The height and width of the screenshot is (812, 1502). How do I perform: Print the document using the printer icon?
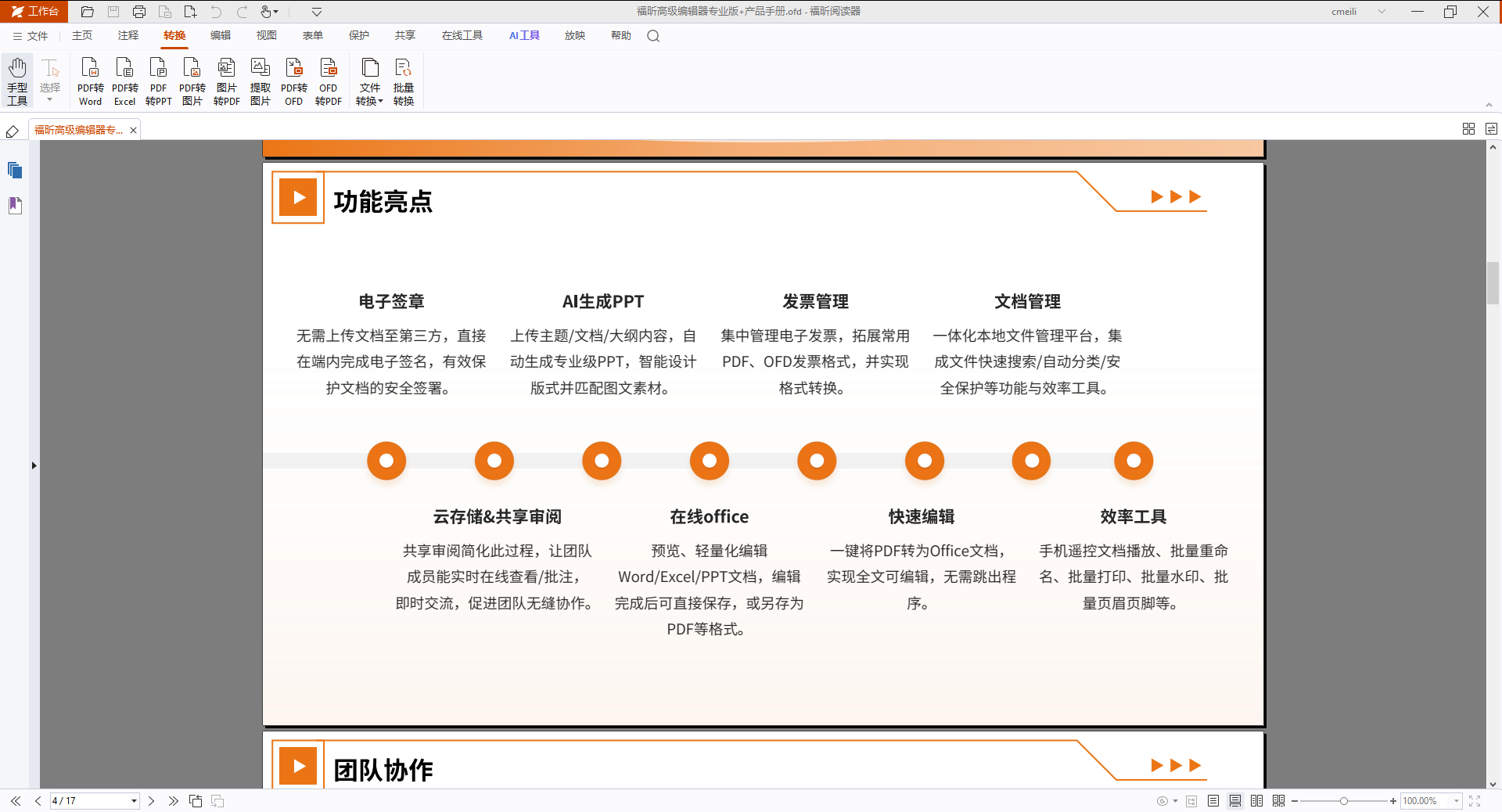139,12
